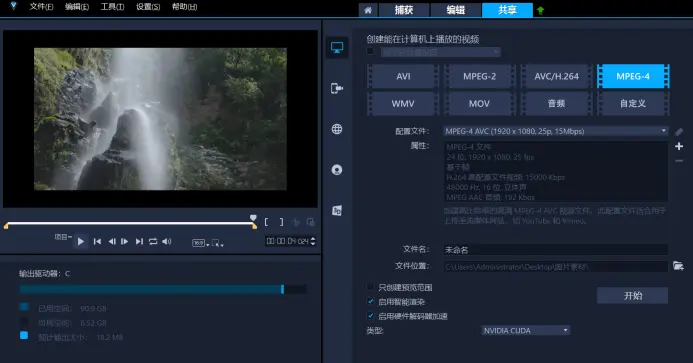Click the VideoStudio logo icon
This screenshot has width=693, height=363.
click(13, 6)
